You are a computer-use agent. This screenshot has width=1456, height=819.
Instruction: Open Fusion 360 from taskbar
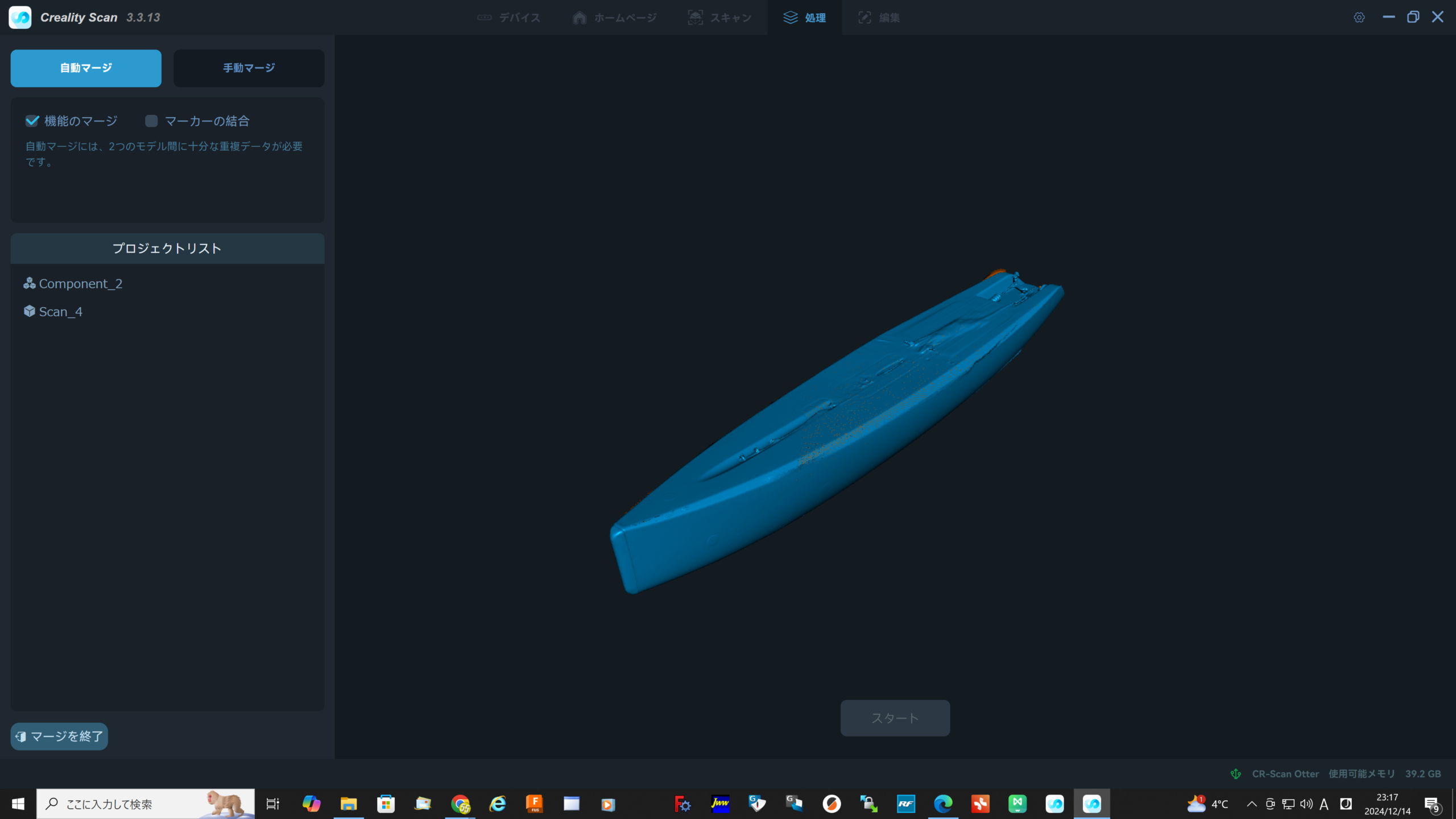(x=534, y=804)
